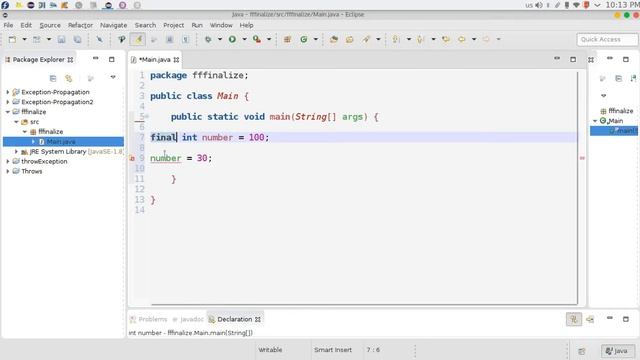Viewport: 640px width, 360px height.
Task: Open the Debug configurations dropdown arrow
Action: click(220, 39)
